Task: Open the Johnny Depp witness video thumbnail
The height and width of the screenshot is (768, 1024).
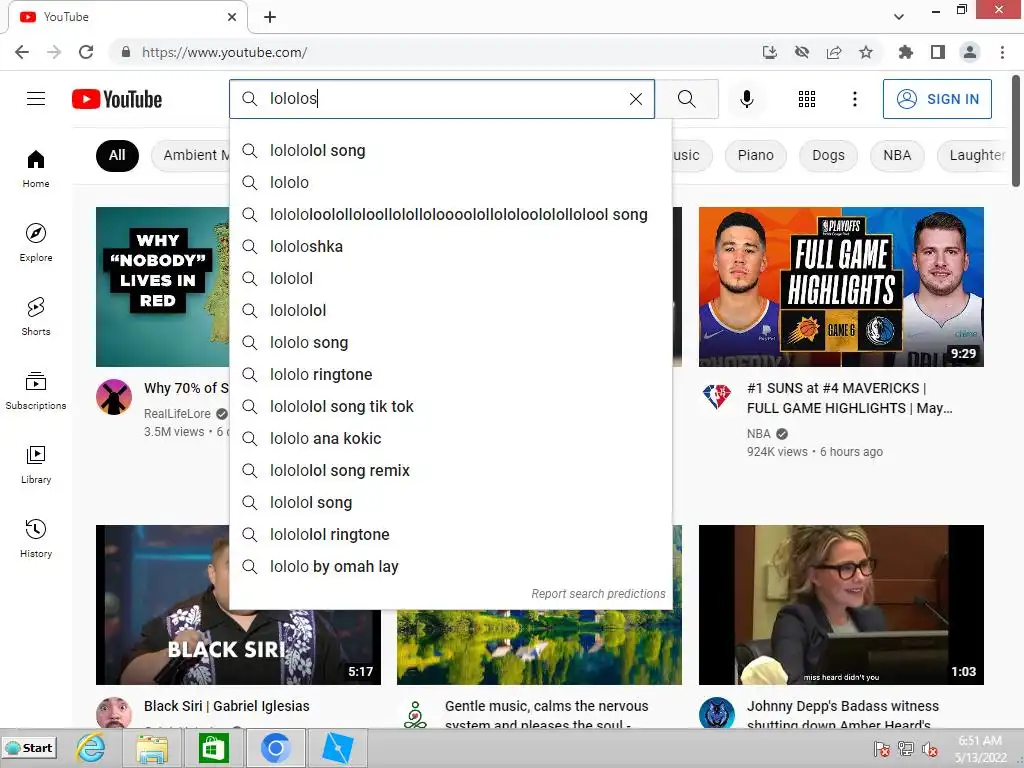Action: (841, 605)
